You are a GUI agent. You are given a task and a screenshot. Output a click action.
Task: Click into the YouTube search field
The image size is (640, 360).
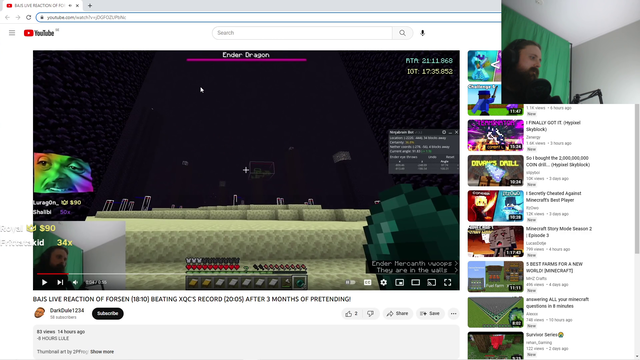302,33
